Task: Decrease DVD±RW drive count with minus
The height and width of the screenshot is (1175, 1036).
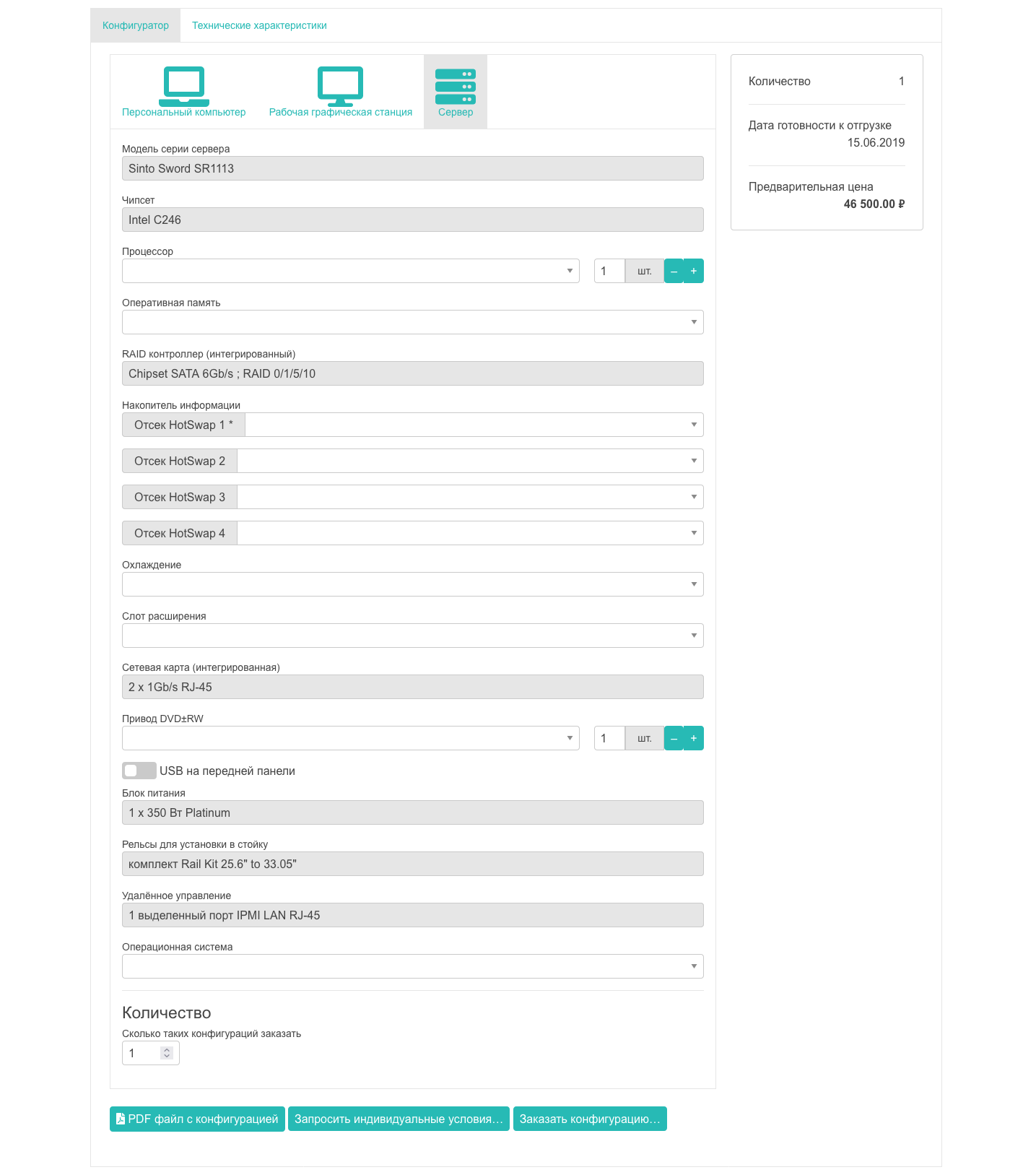Action: 674,738
